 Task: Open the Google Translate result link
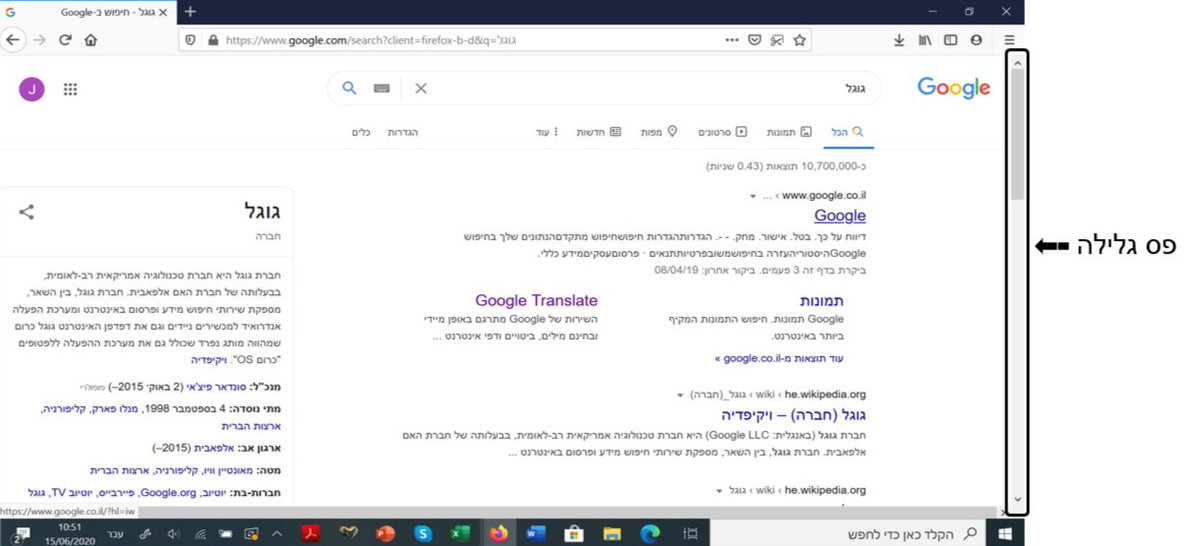tap(536, 300)
